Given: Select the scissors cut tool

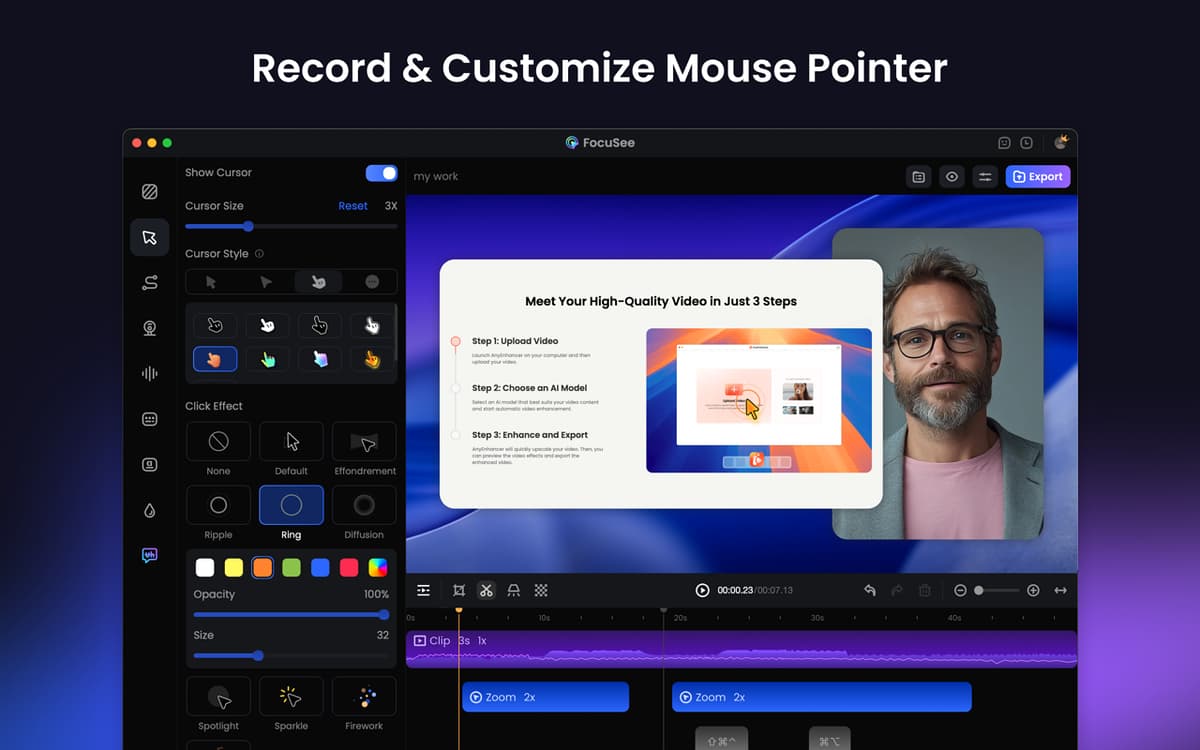Looking at the screenshot, I should [x=486, y=591].
